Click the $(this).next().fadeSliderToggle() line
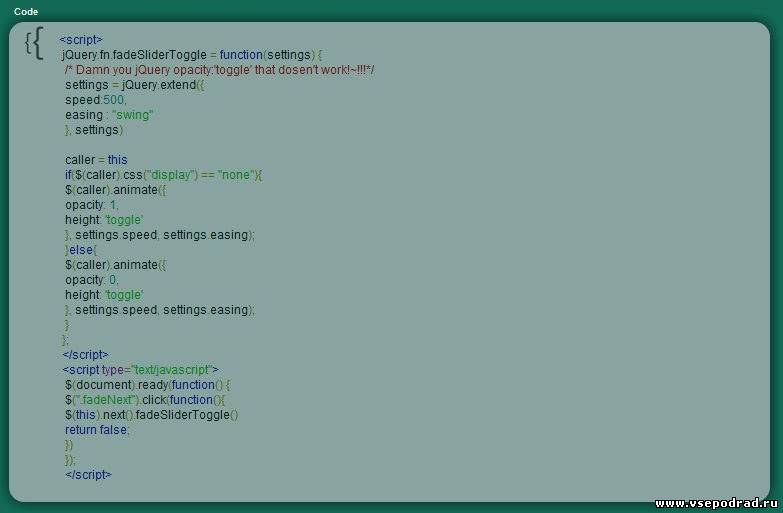Image resolution: width=783 pixels, height=513 pixels. click(x=152, y=415)
